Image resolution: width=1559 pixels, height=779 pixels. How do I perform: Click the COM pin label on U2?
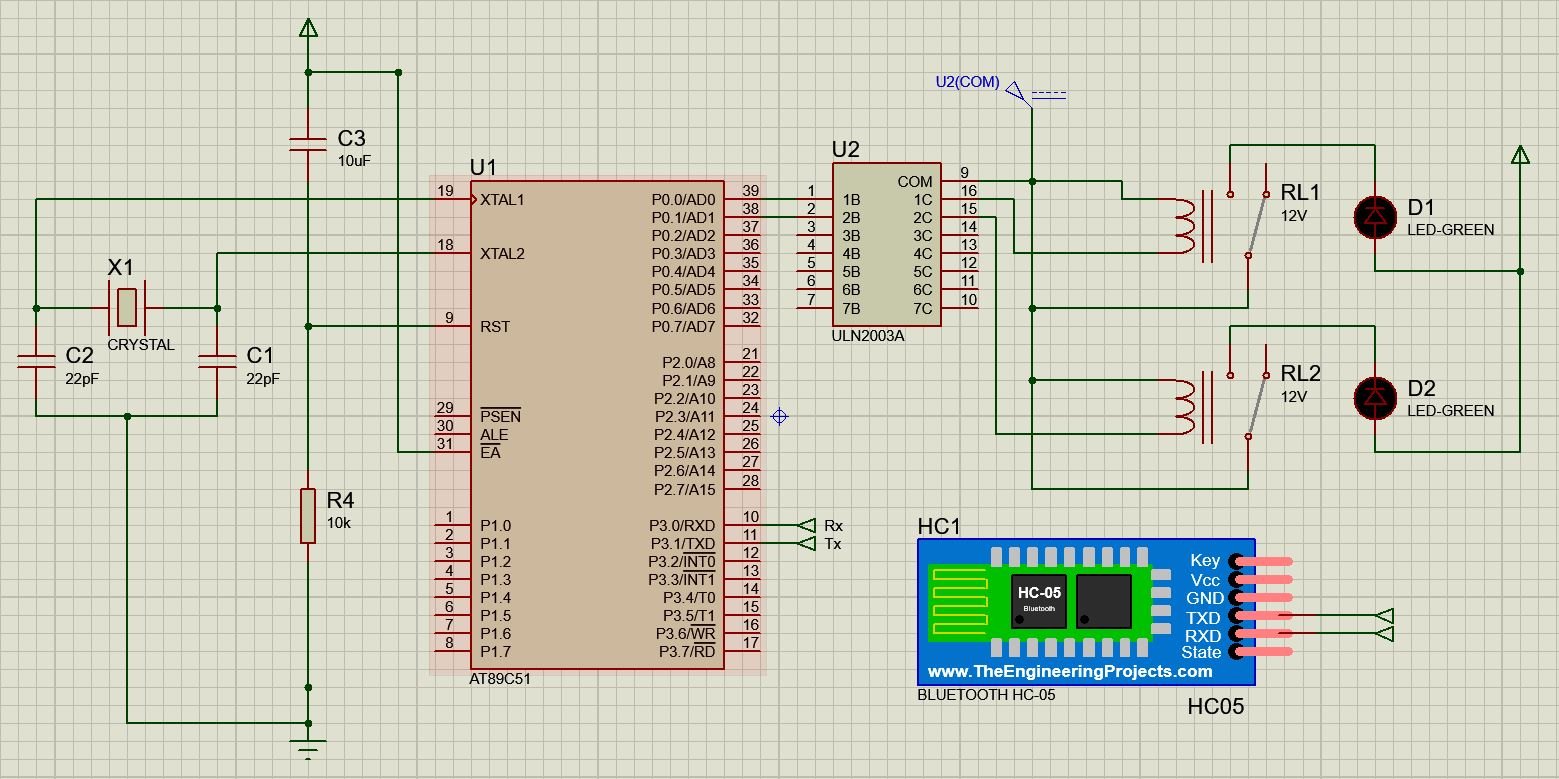pos(915,181)
